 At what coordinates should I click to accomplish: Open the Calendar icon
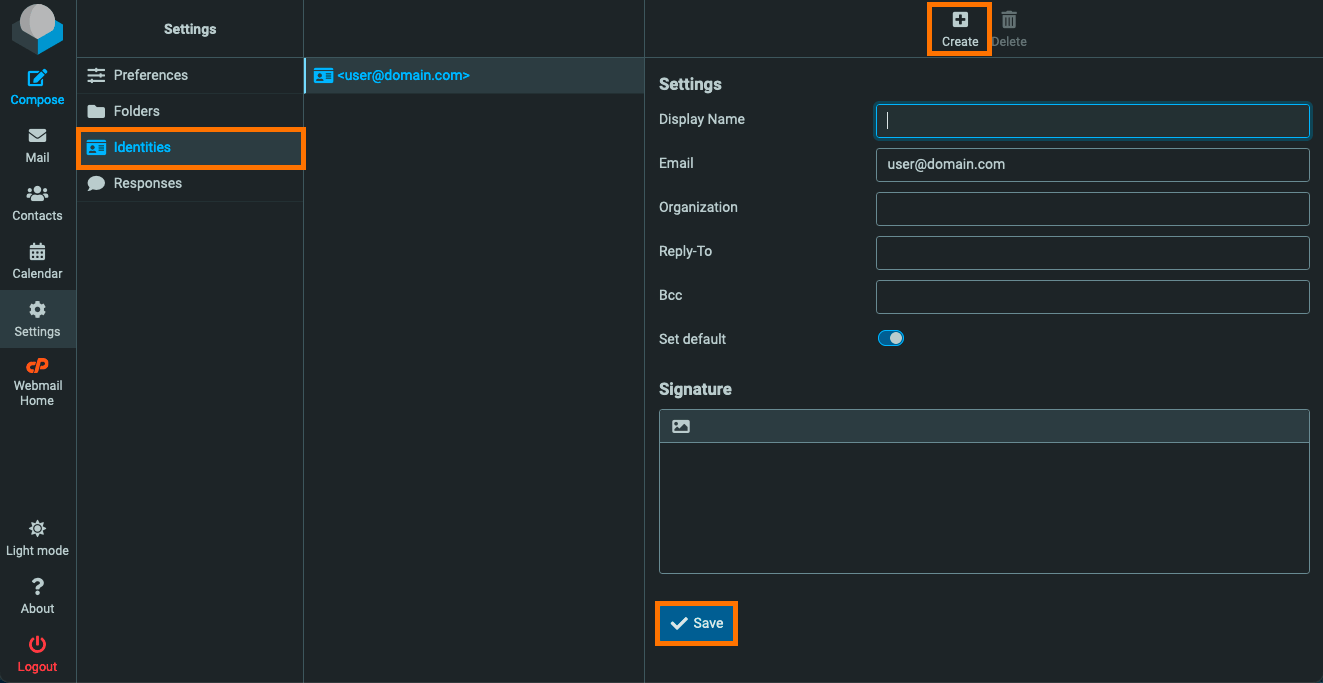pos(37,252)
